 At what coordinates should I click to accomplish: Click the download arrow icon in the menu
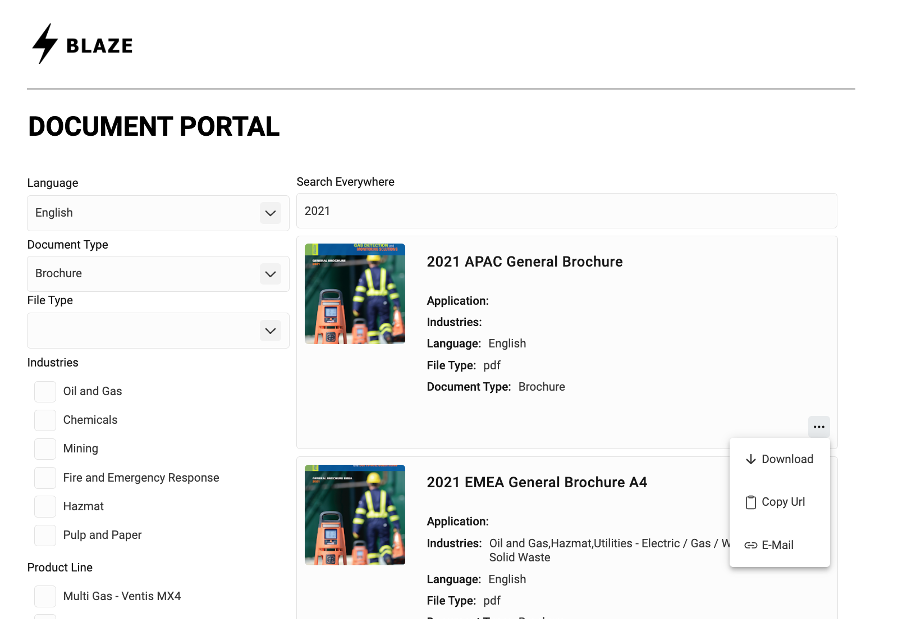click(750, 459)
